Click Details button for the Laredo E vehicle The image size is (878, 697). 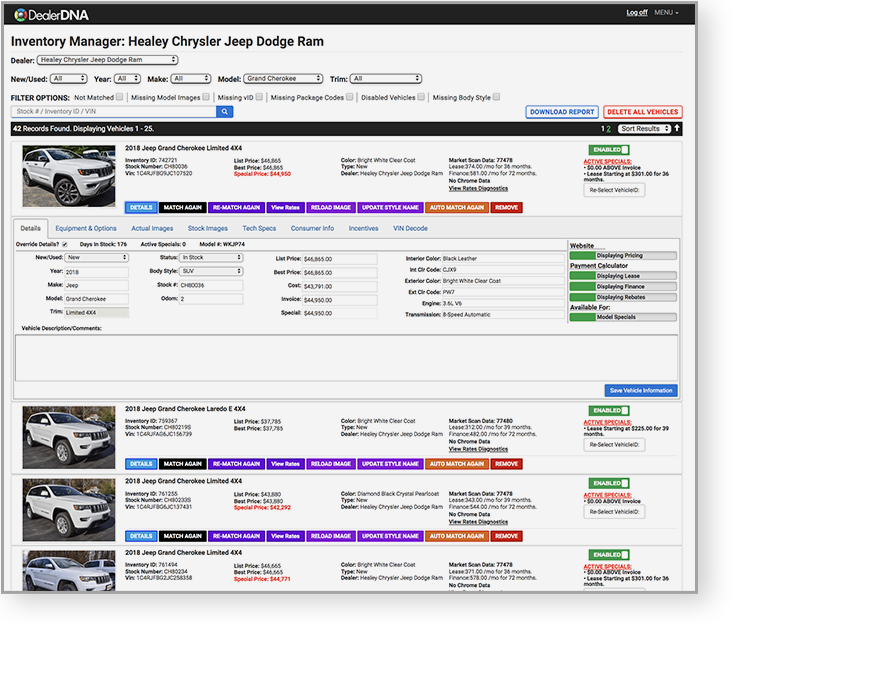(141, 464)
